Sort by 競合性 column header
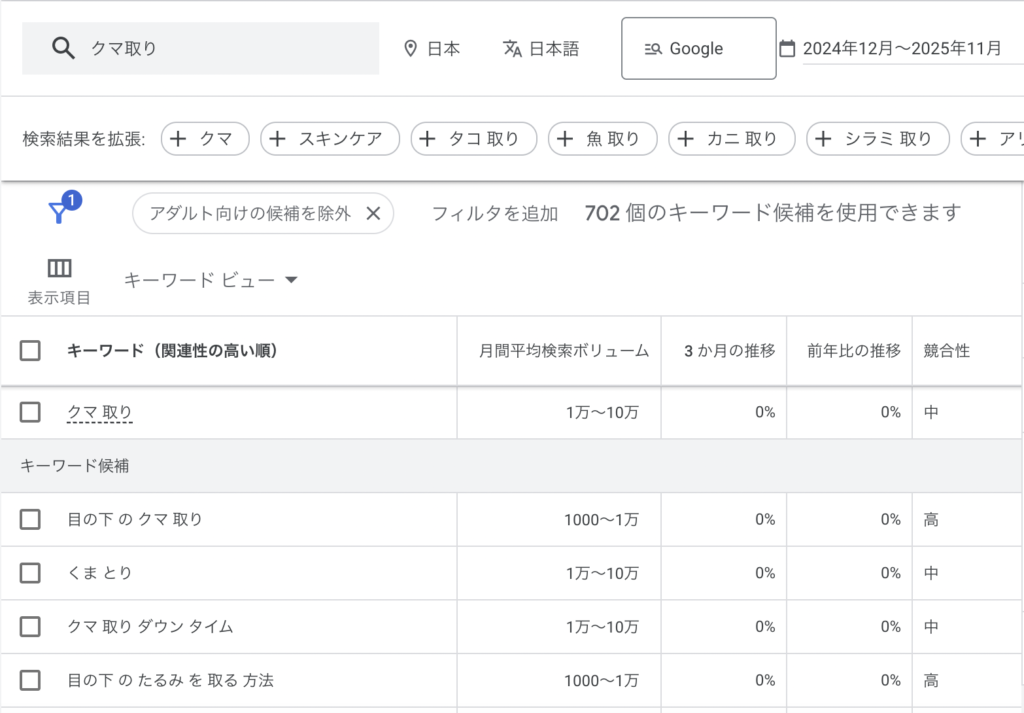 coord(946,351)
